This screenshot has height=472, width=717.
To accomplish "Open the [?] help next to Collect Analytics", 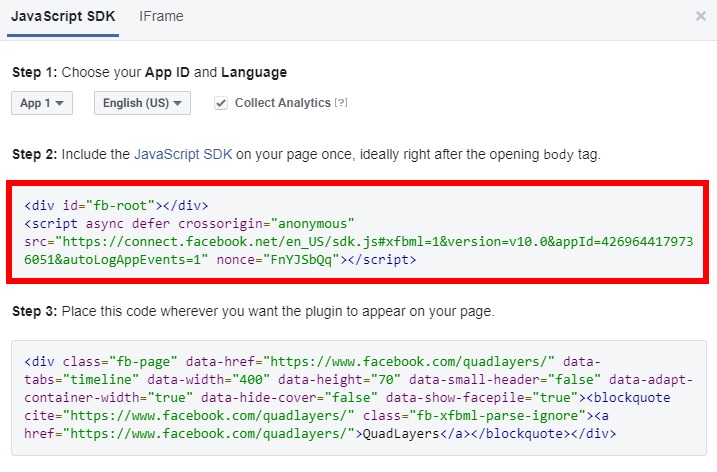I will 341,102.
